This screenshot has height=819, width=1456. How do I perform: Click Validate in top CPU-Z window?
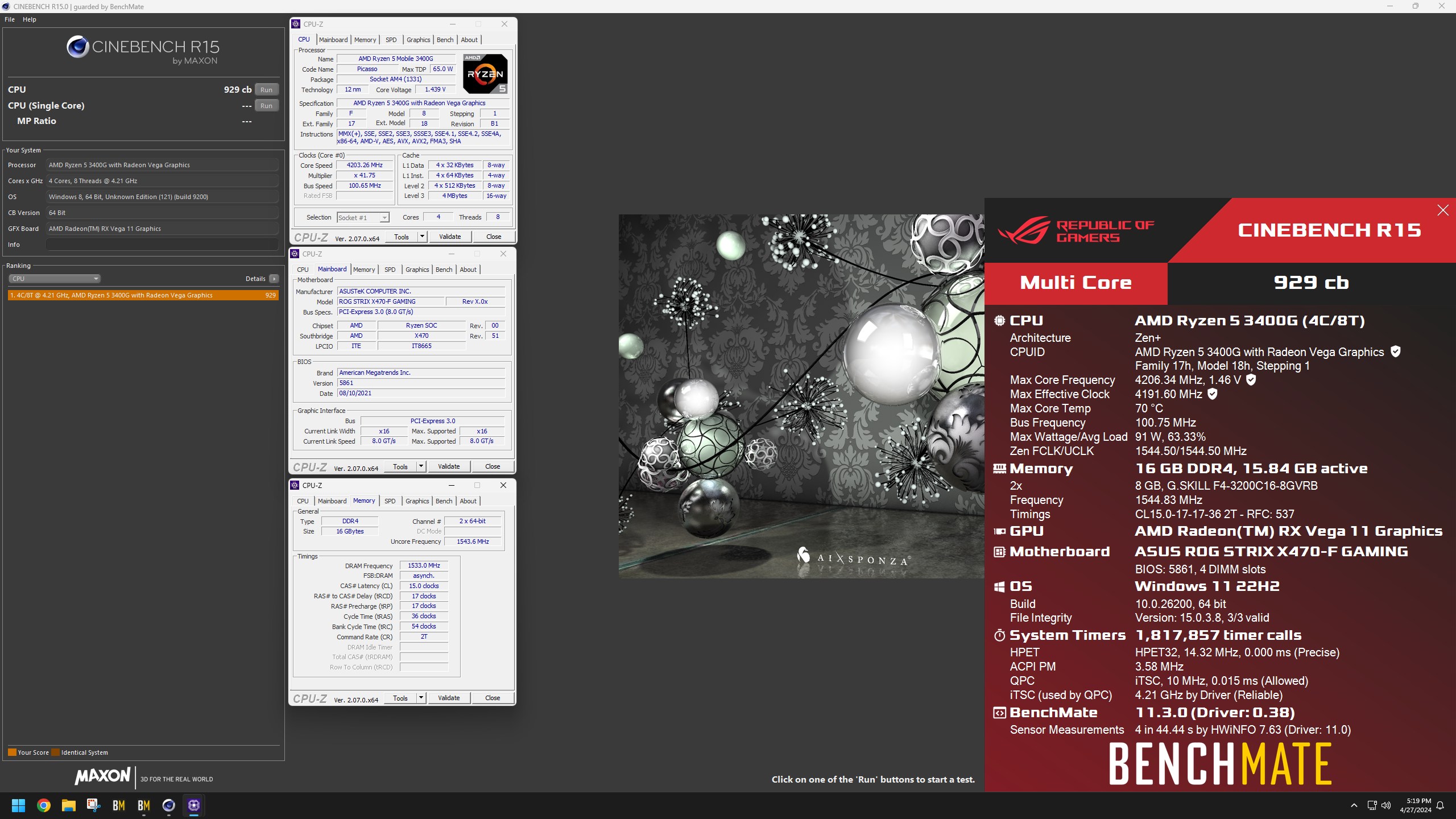point(450,237)
